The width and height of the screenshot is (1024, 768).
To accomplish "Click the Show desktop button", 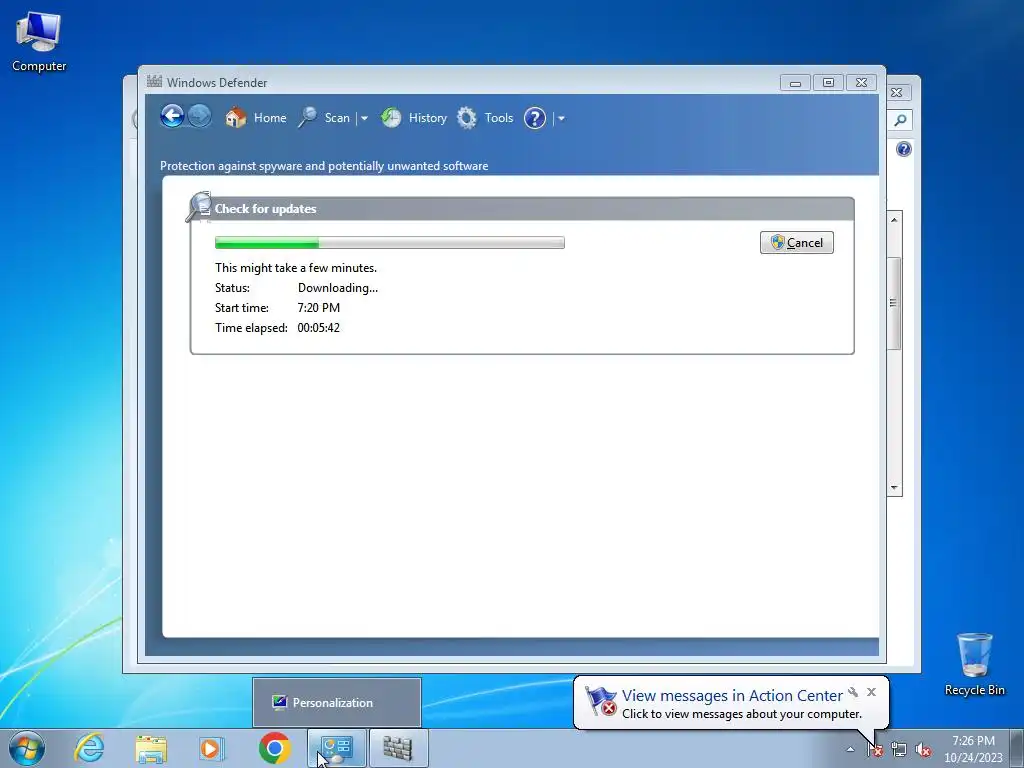I will pyautogui.click(x=1017, y=748).
